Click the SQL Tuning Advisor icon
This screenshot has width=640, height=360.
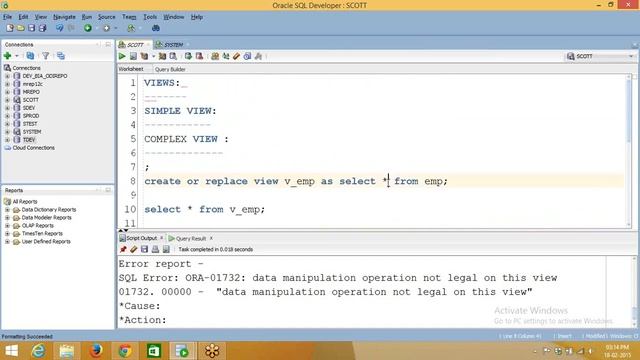pyautogui.click(x=173, y=56)
